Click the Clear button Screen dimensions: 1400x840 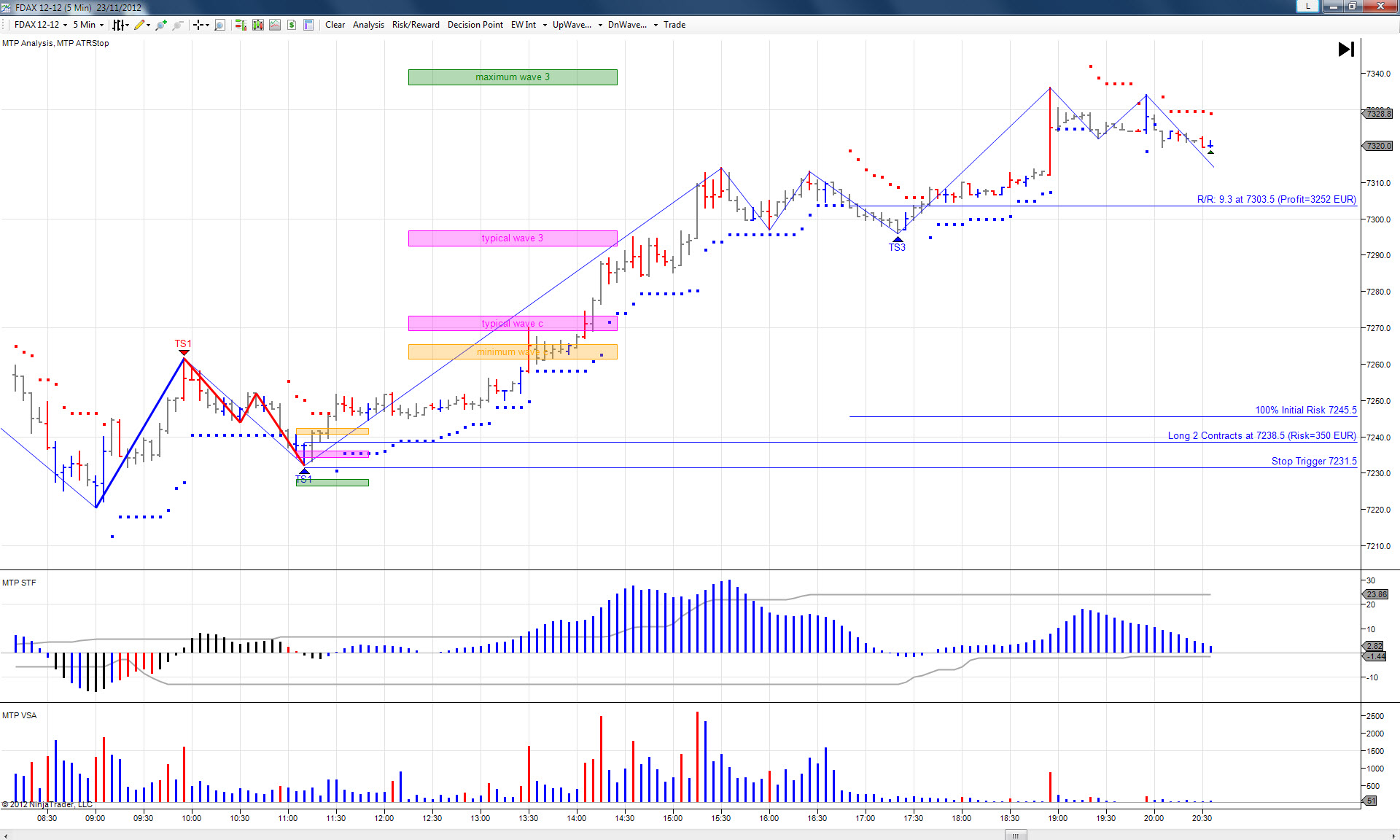point(335,25)
